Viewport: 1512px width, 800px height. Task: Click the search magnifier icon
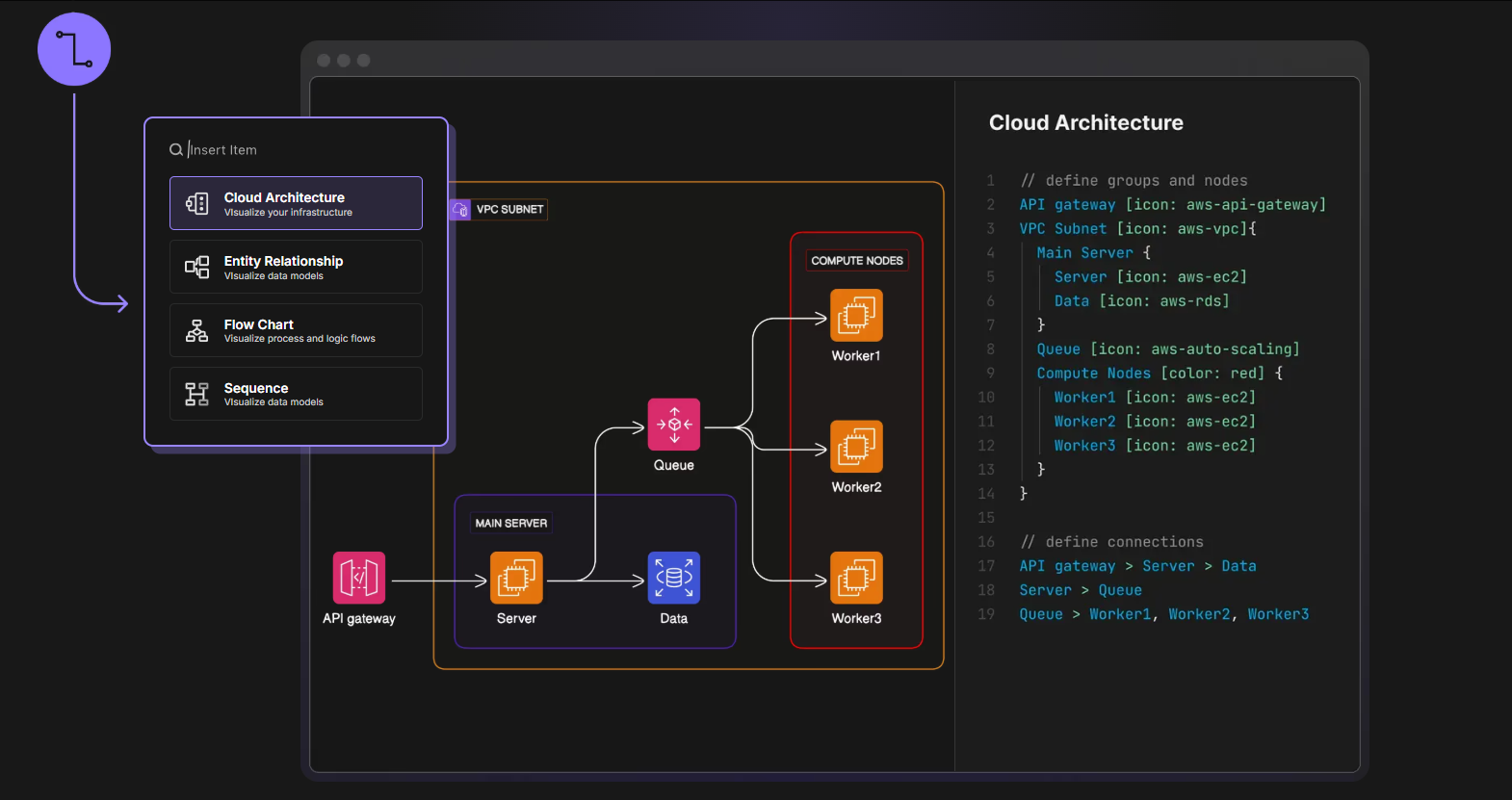[x=176, y=150]
